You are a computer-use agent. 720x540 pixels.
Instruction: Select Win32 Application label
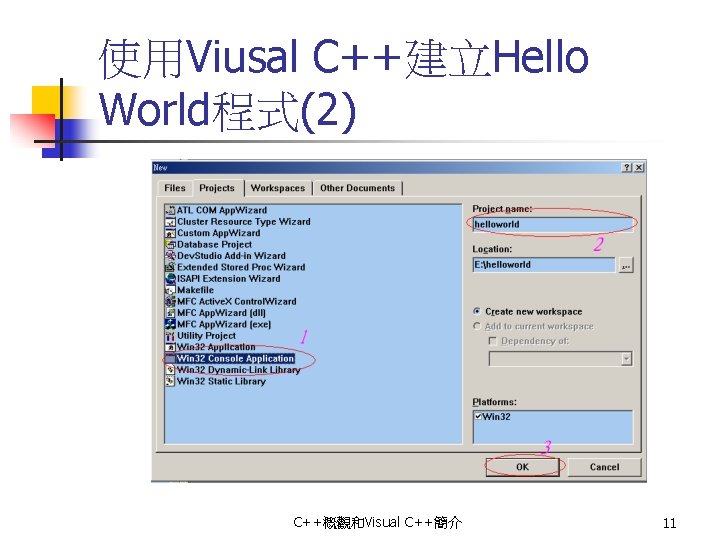click(216, 347)
